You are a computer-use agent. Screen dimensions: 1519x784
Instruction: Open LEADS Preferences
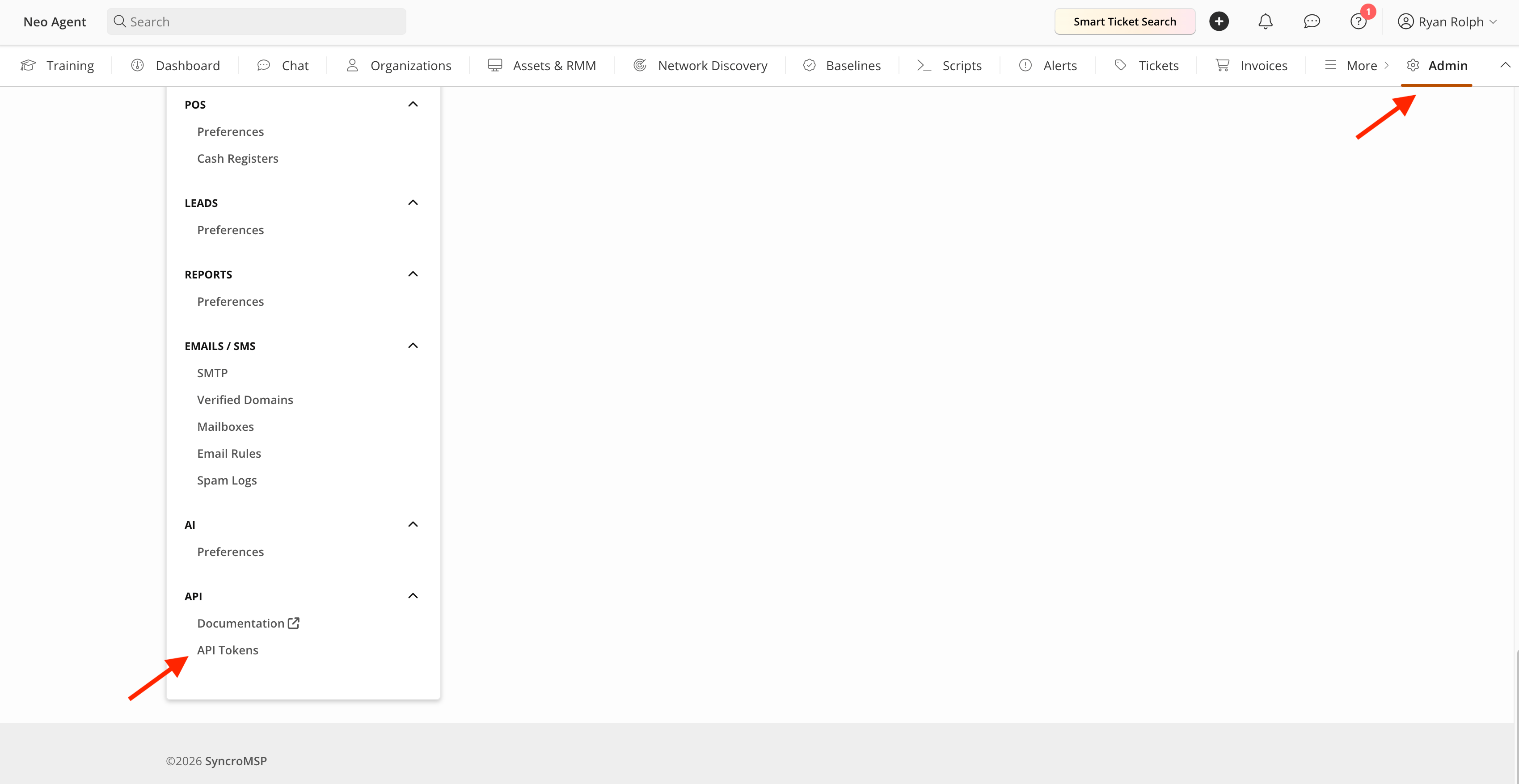[231, 230]
